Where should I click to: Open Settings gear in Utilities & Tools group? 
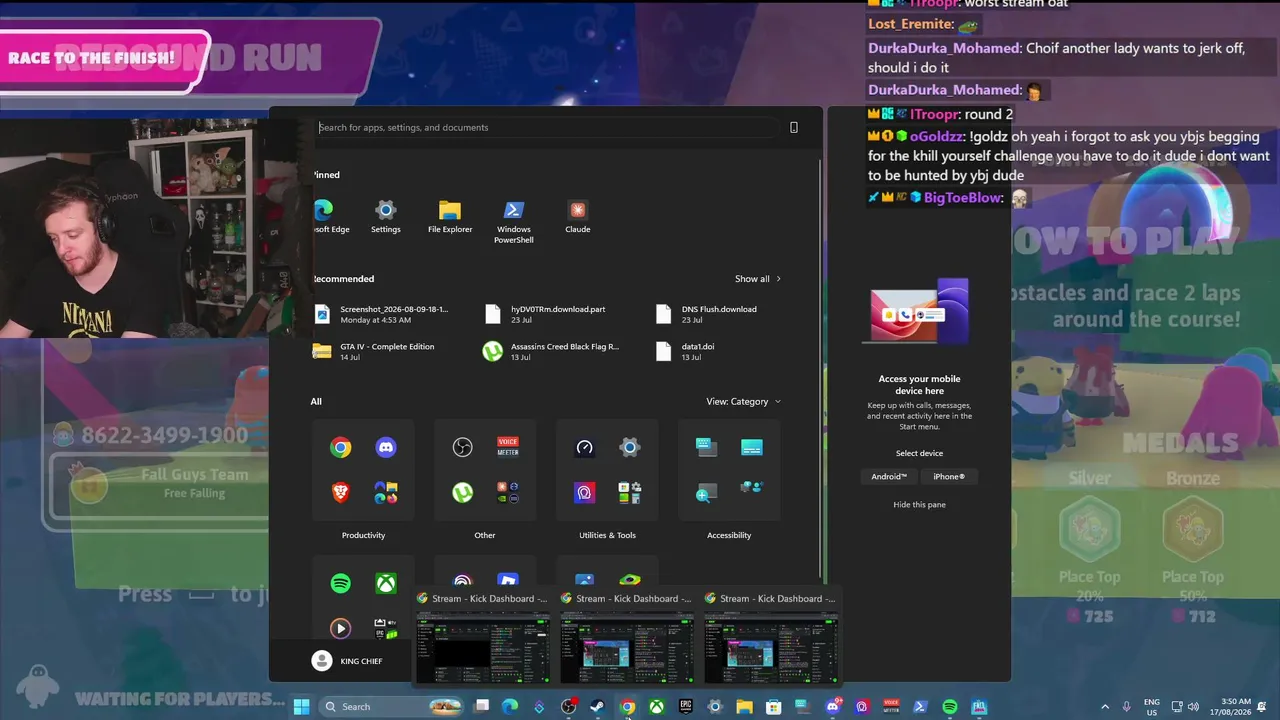(630, 448)
